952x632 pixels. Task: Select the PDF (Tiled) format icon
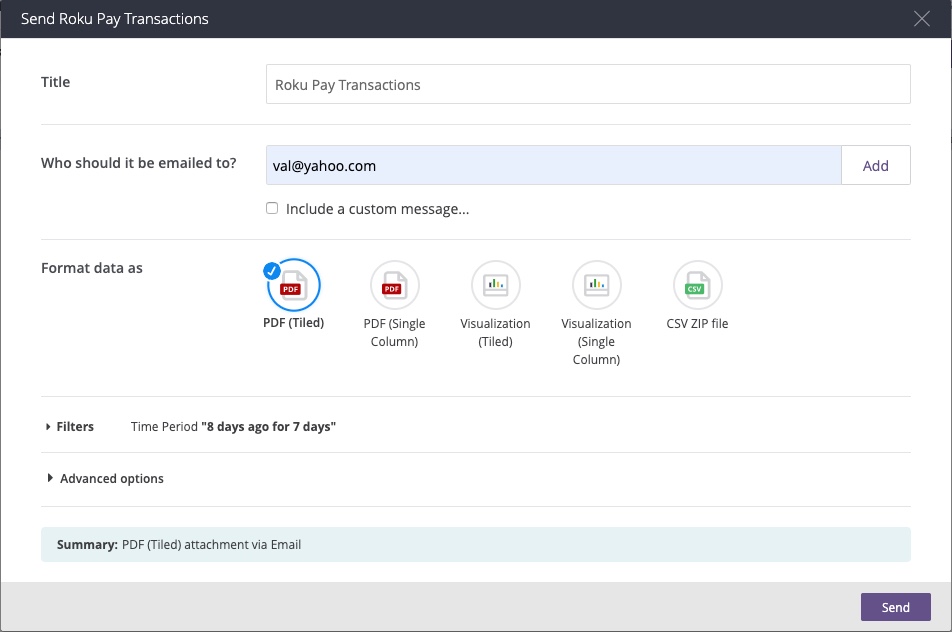293,287
